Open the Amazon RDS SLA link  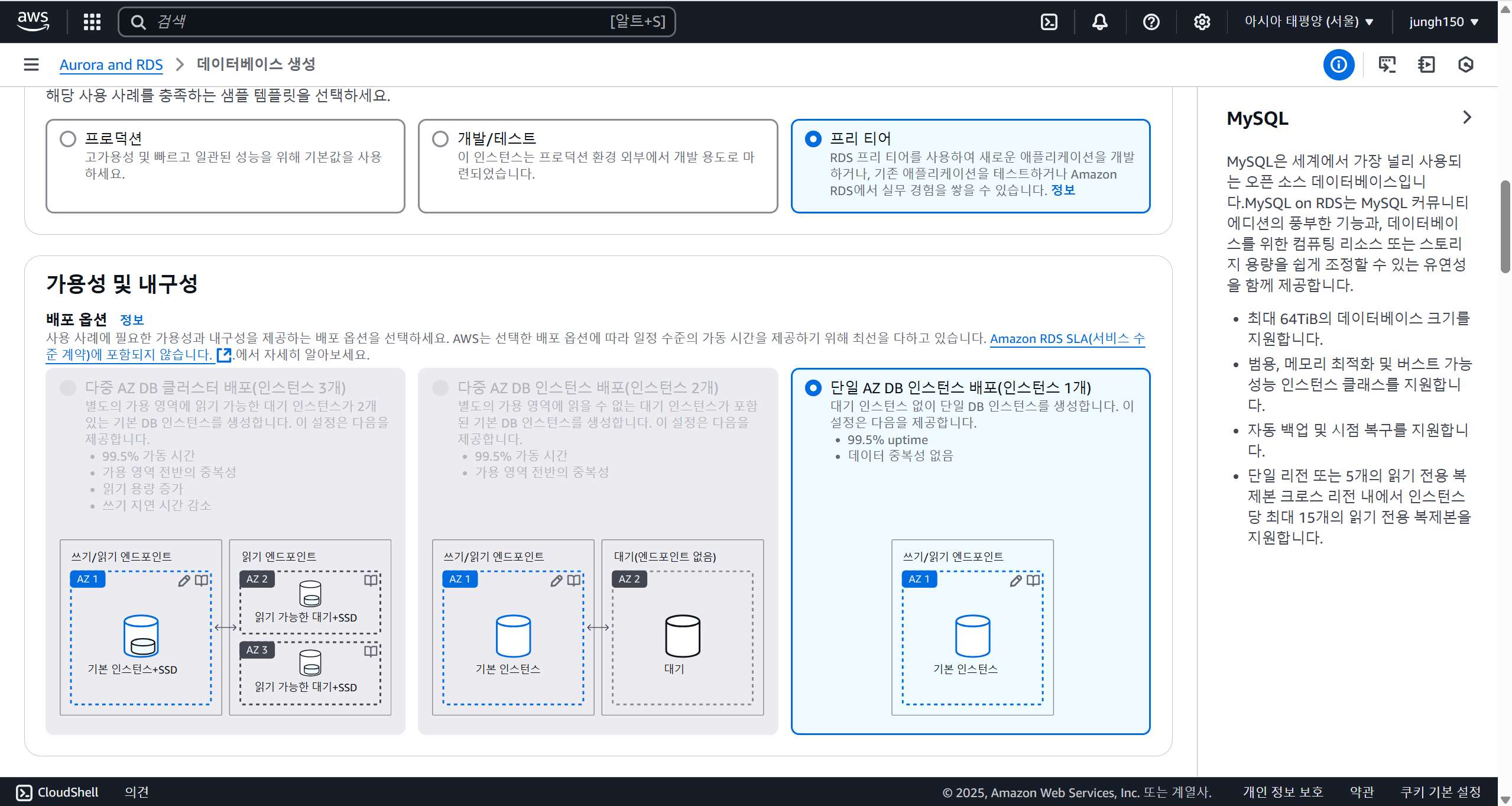(x=1067, y=338)
